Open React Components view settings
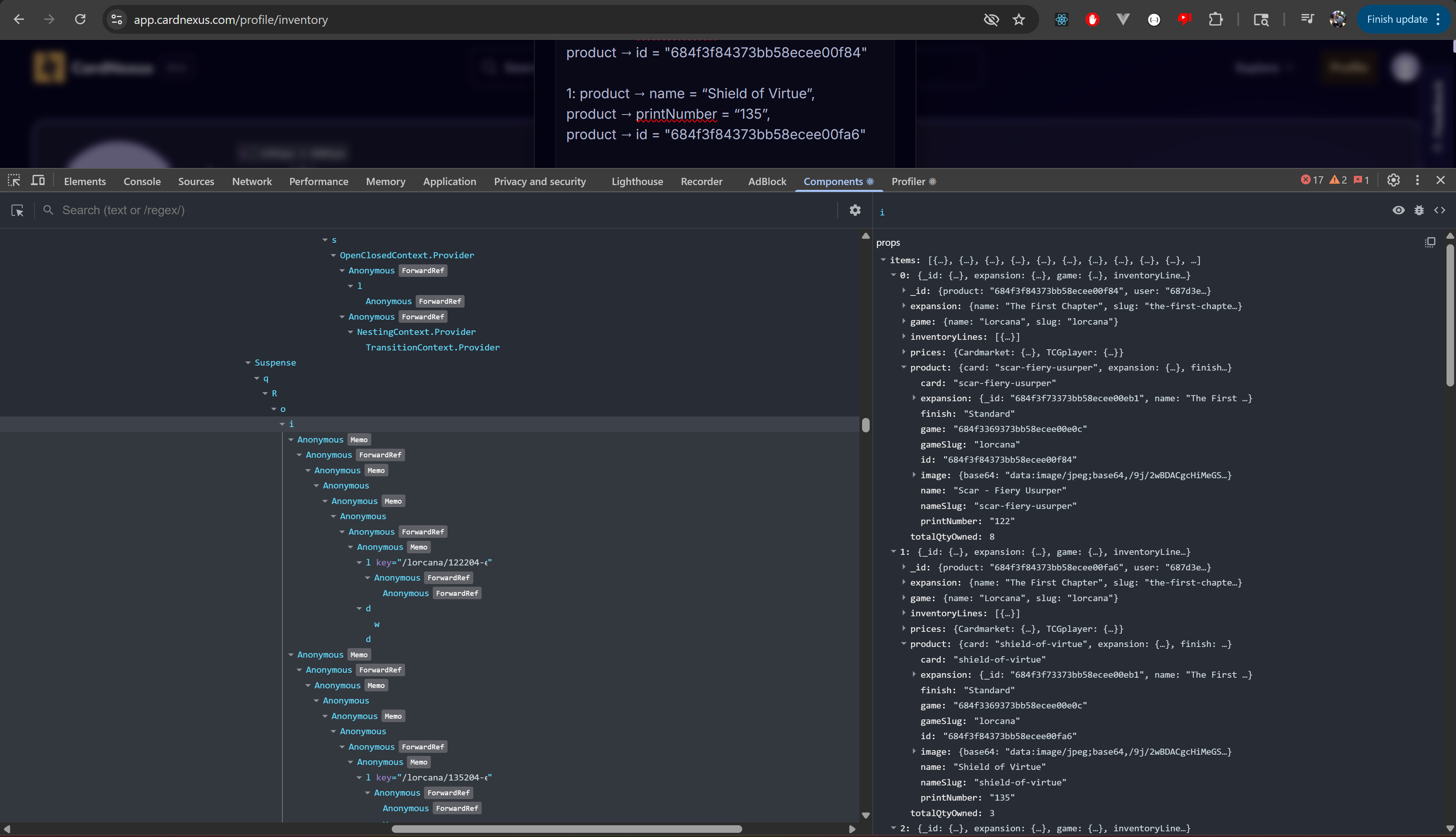The image size is (1456, 837). pos(855,210)
